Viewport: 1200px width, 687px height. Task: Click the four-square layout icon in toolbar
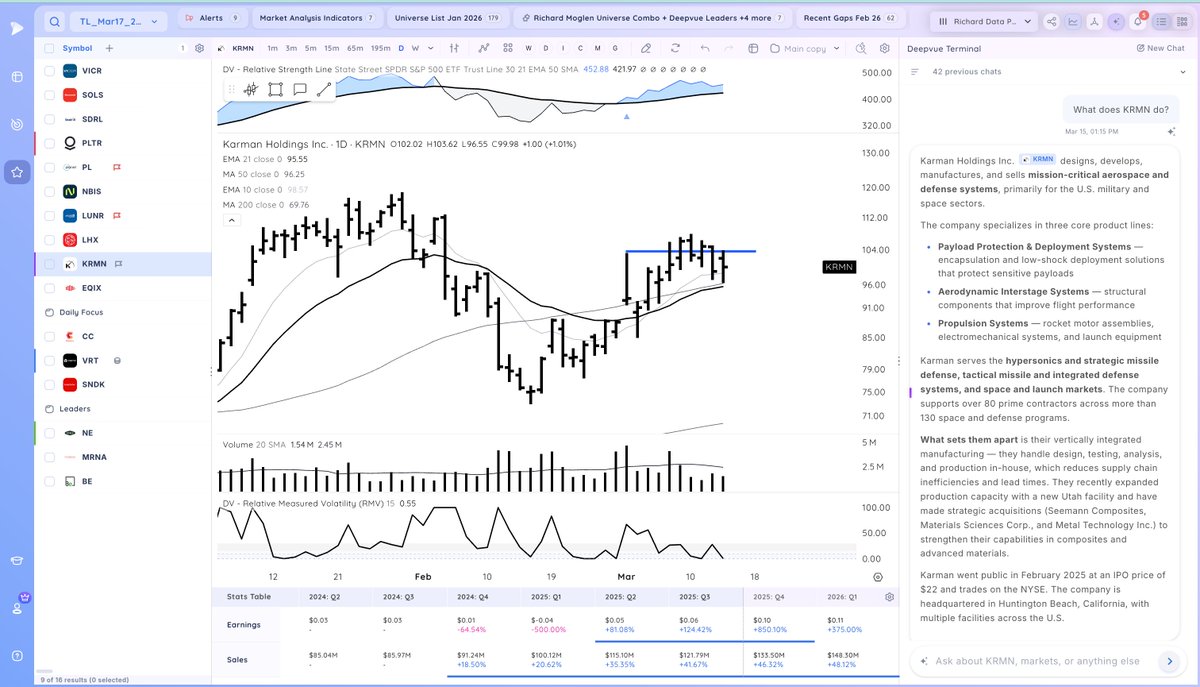coord(508,48)
